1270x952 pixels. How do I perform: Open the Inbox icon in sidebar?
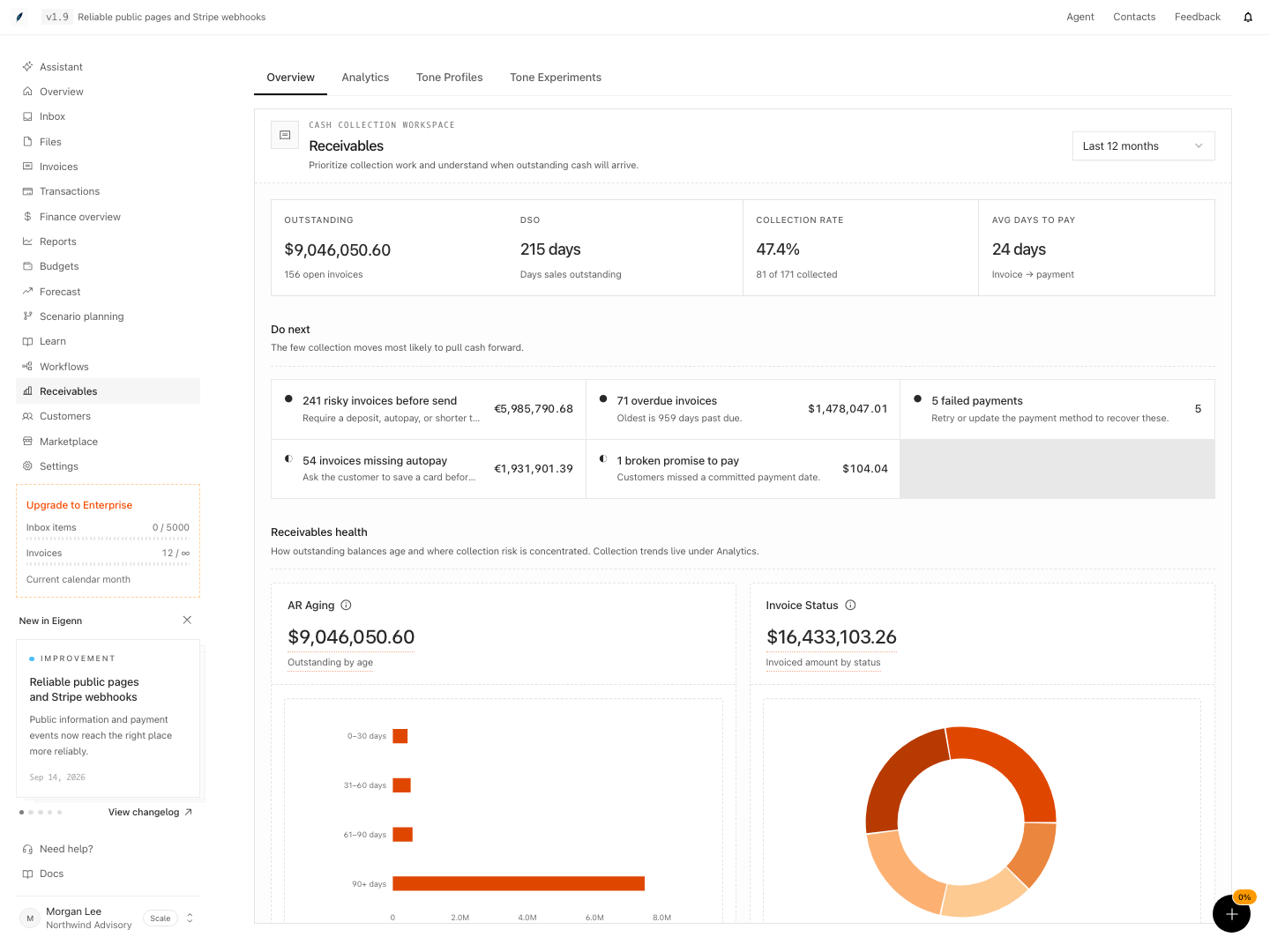pyautogui.click(x=27, y=116)
